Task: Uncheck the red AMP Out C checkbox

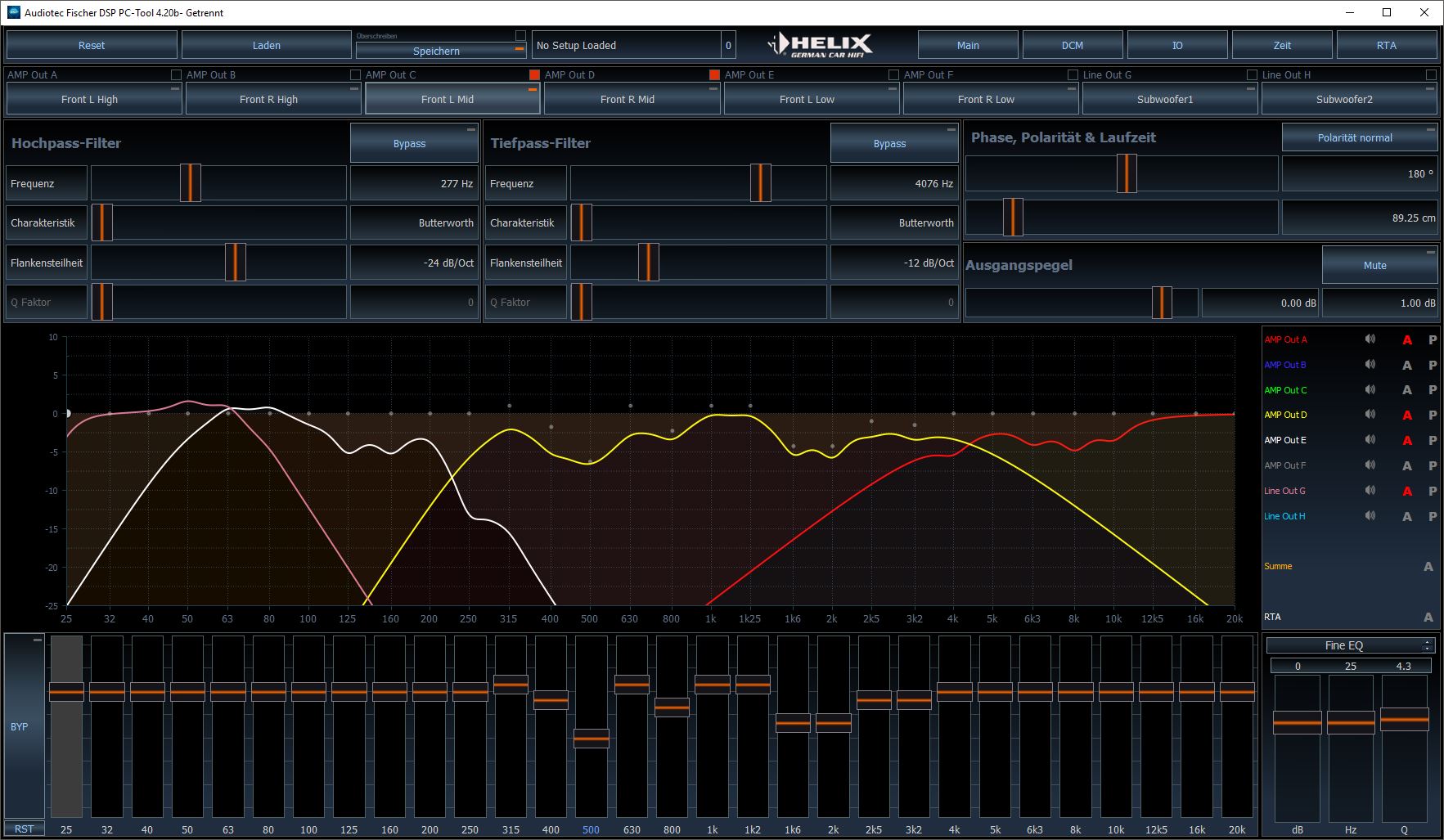Action: 534,75
